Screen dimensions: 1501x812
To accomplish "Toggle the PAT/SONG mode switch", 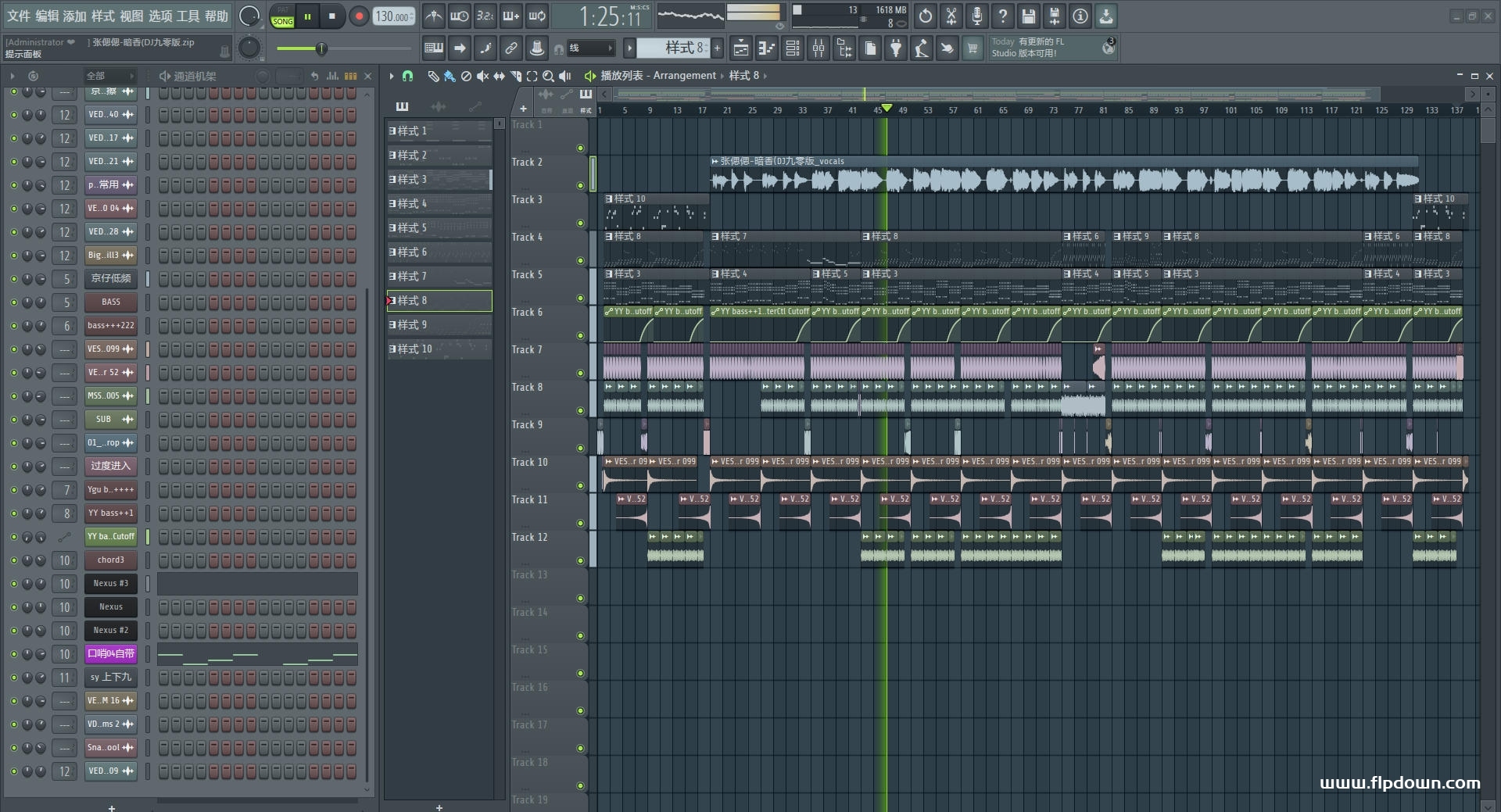I will tap(282, 16).
